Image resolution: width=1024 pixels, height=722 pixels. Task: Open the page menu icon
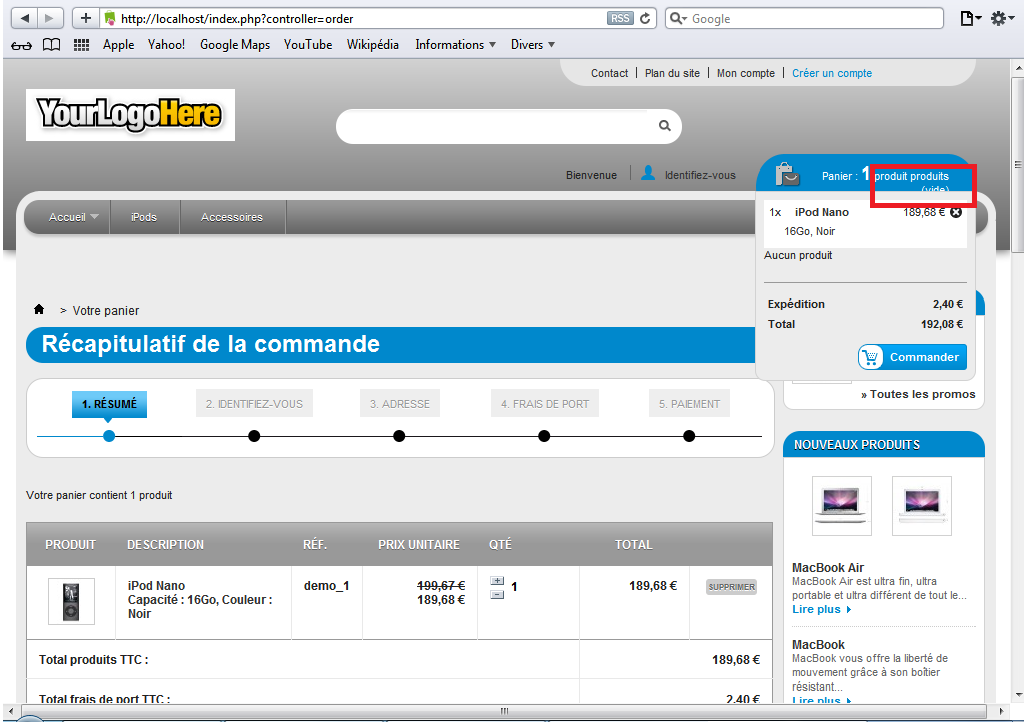point(970,18)
